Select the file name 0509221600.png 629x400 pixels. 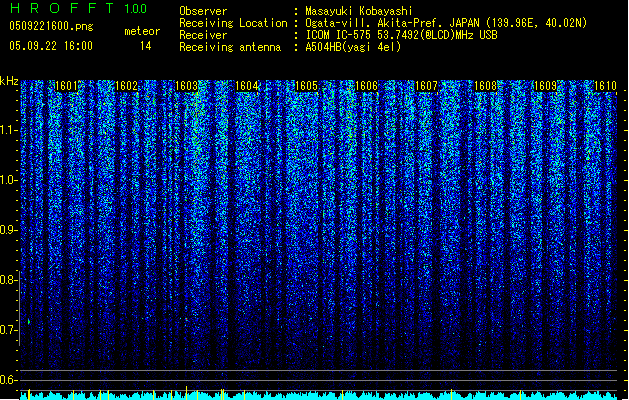click(51, 26)
